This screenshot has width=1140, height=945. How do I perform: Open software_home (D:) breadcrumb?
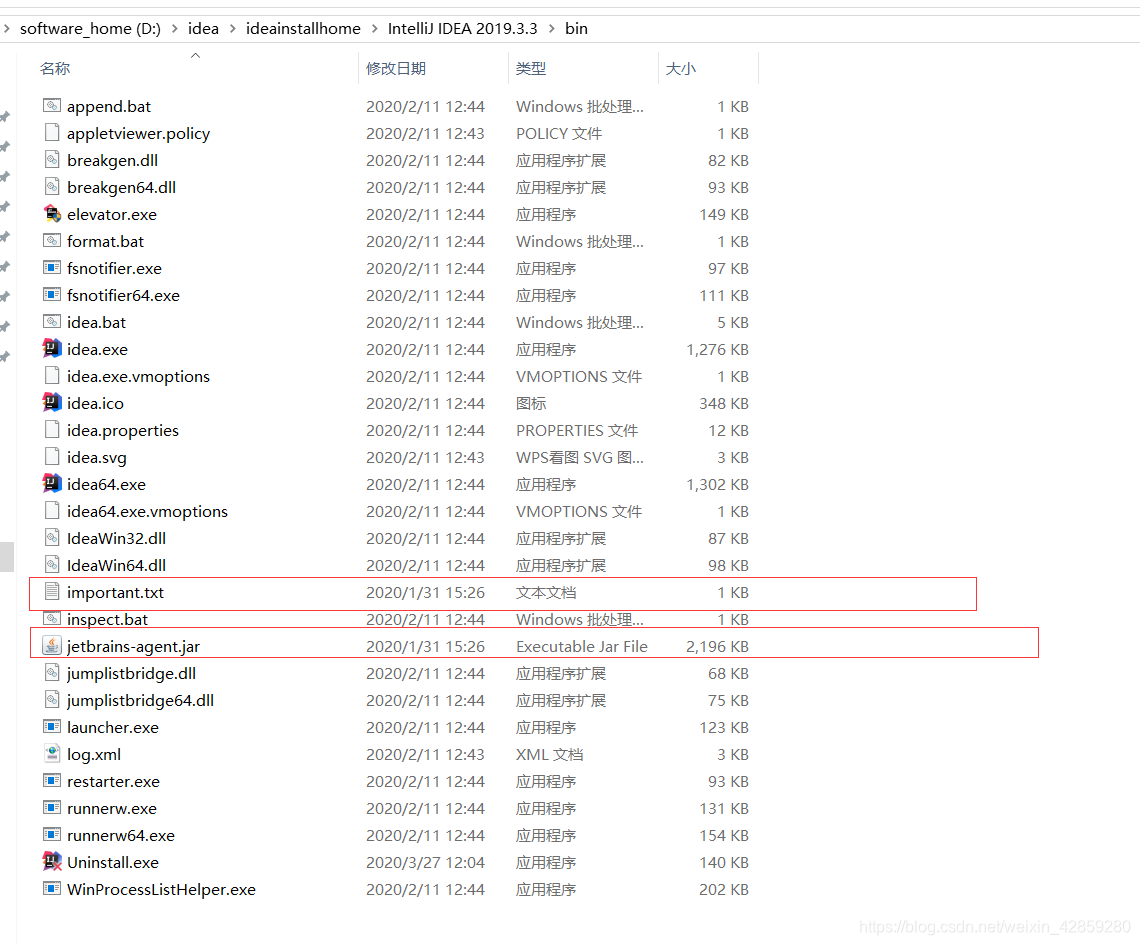click(90, 28)
